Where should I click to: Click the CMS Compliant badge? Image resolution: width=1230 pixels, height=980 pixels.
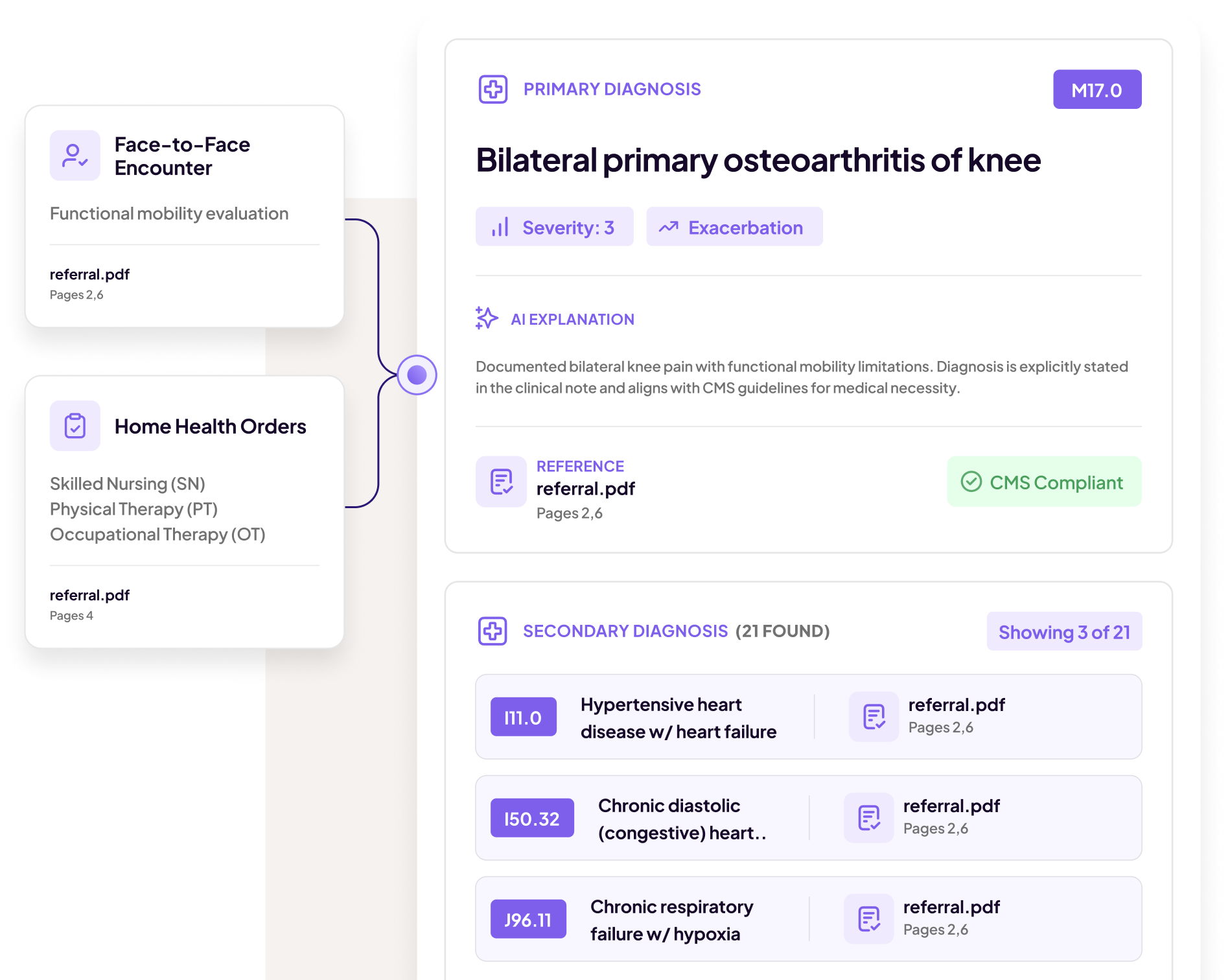tap(1044, 482)
